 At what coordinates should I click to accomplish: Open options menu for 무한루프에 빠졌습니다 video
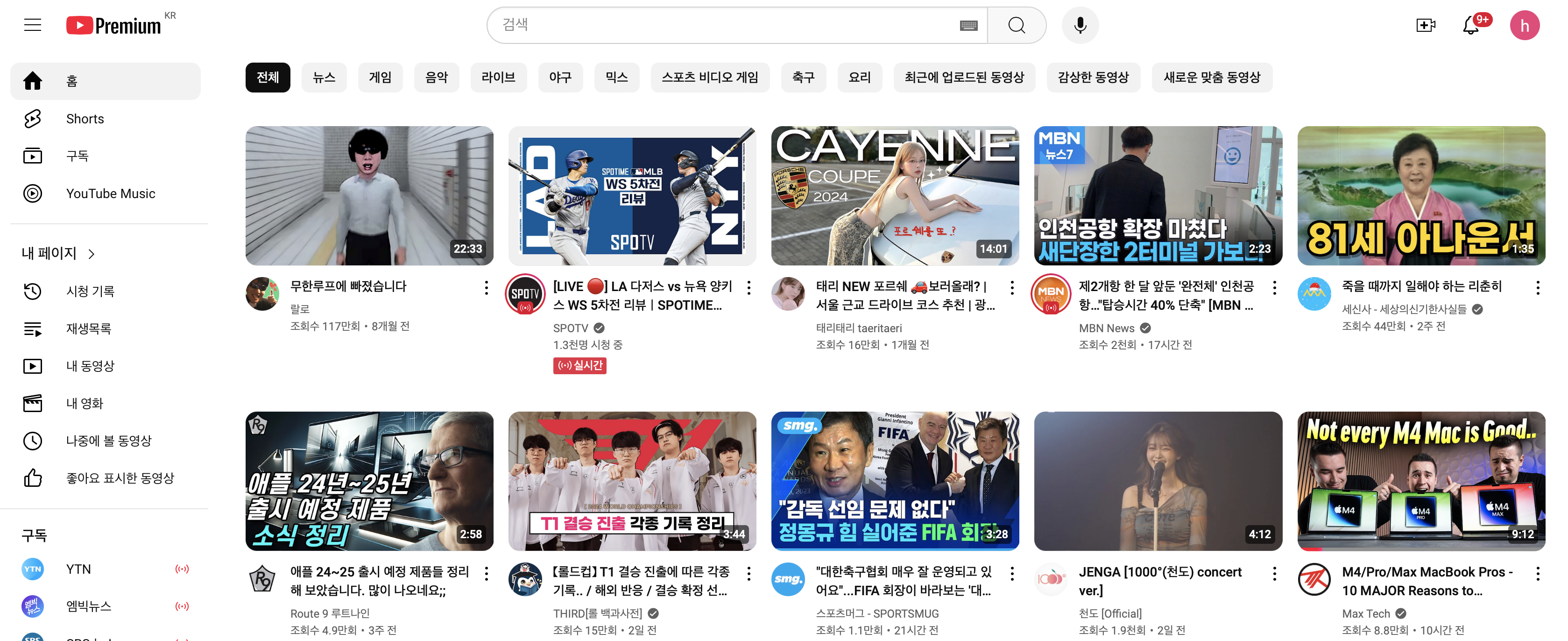(x=486, y=288)
